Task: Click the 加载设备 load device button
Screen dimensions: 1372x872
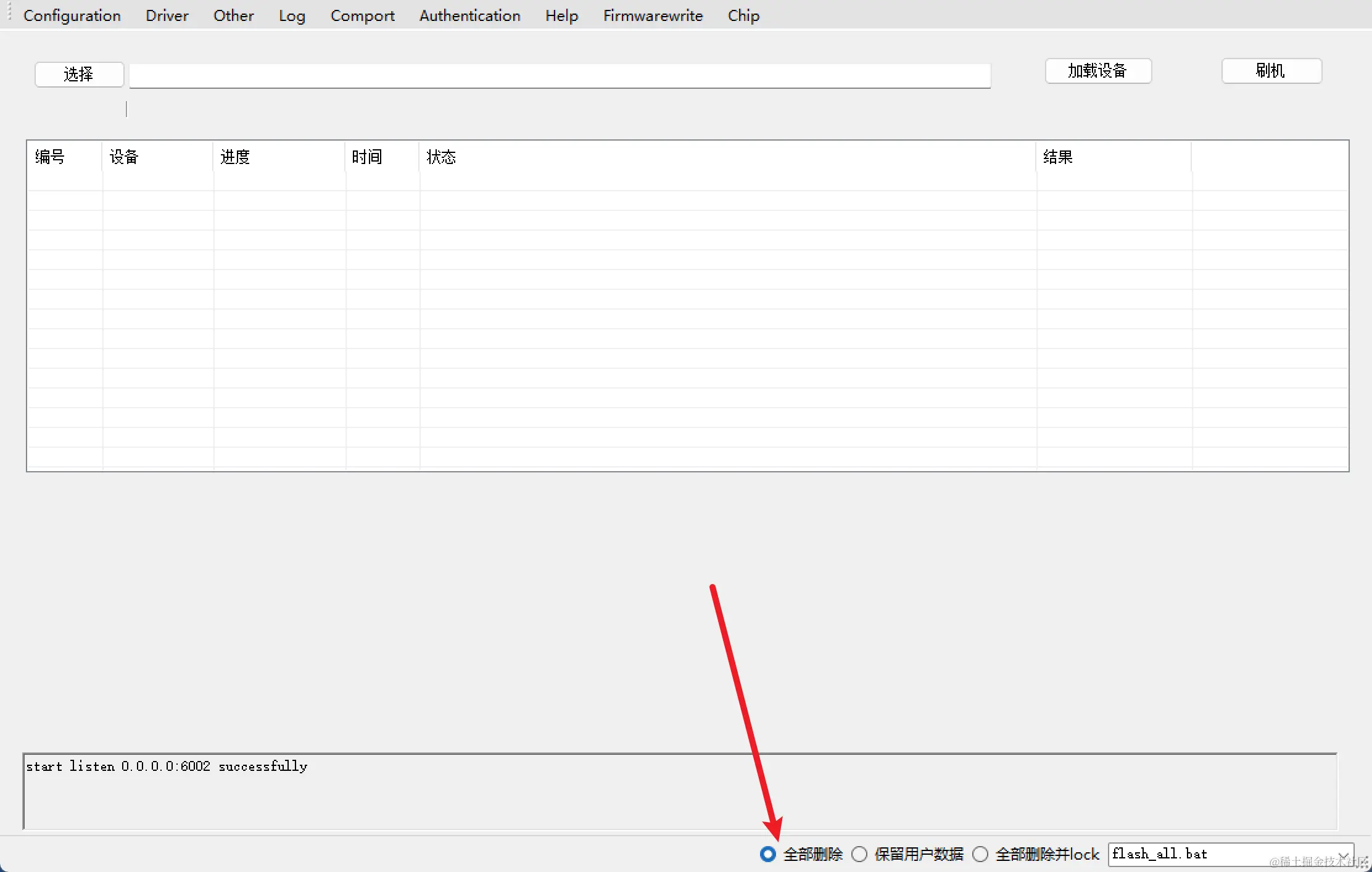Action: [1098, 71]
